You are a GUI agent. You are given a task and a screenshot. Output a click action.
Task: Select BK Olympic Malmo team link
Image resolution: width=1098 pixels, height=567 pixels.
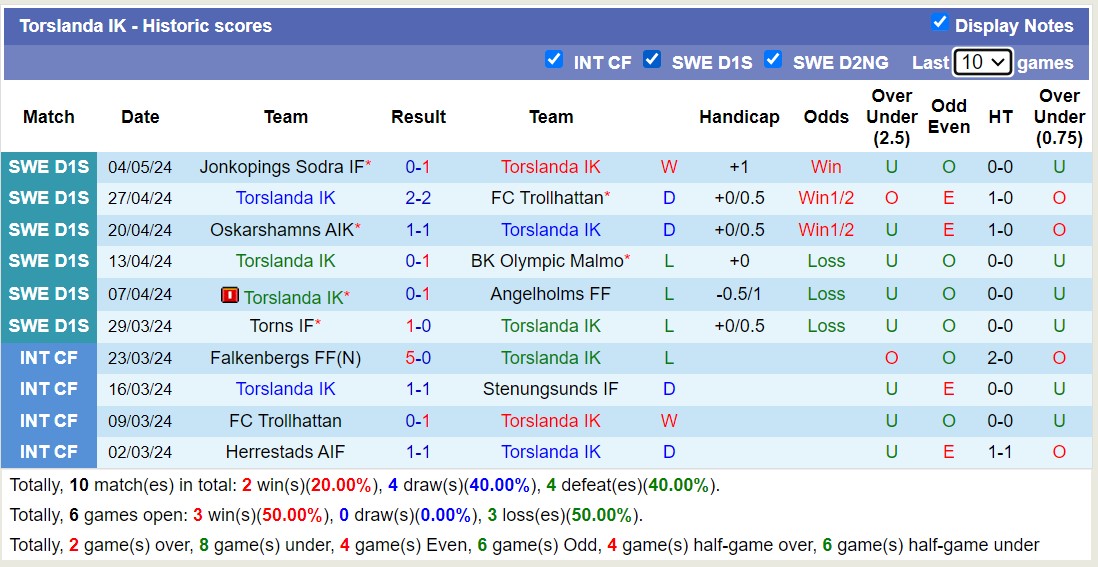546,261
